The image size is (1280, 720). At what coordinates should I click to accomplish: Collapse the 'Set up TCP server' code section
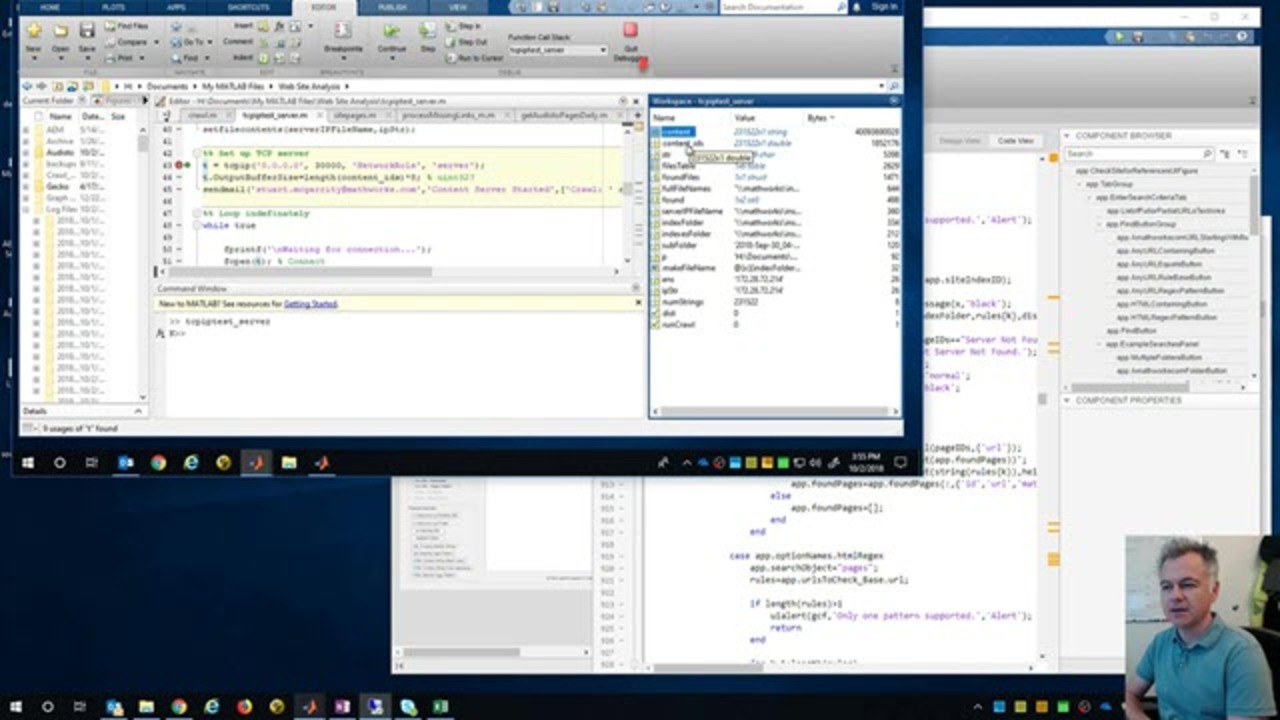point(195,153)
